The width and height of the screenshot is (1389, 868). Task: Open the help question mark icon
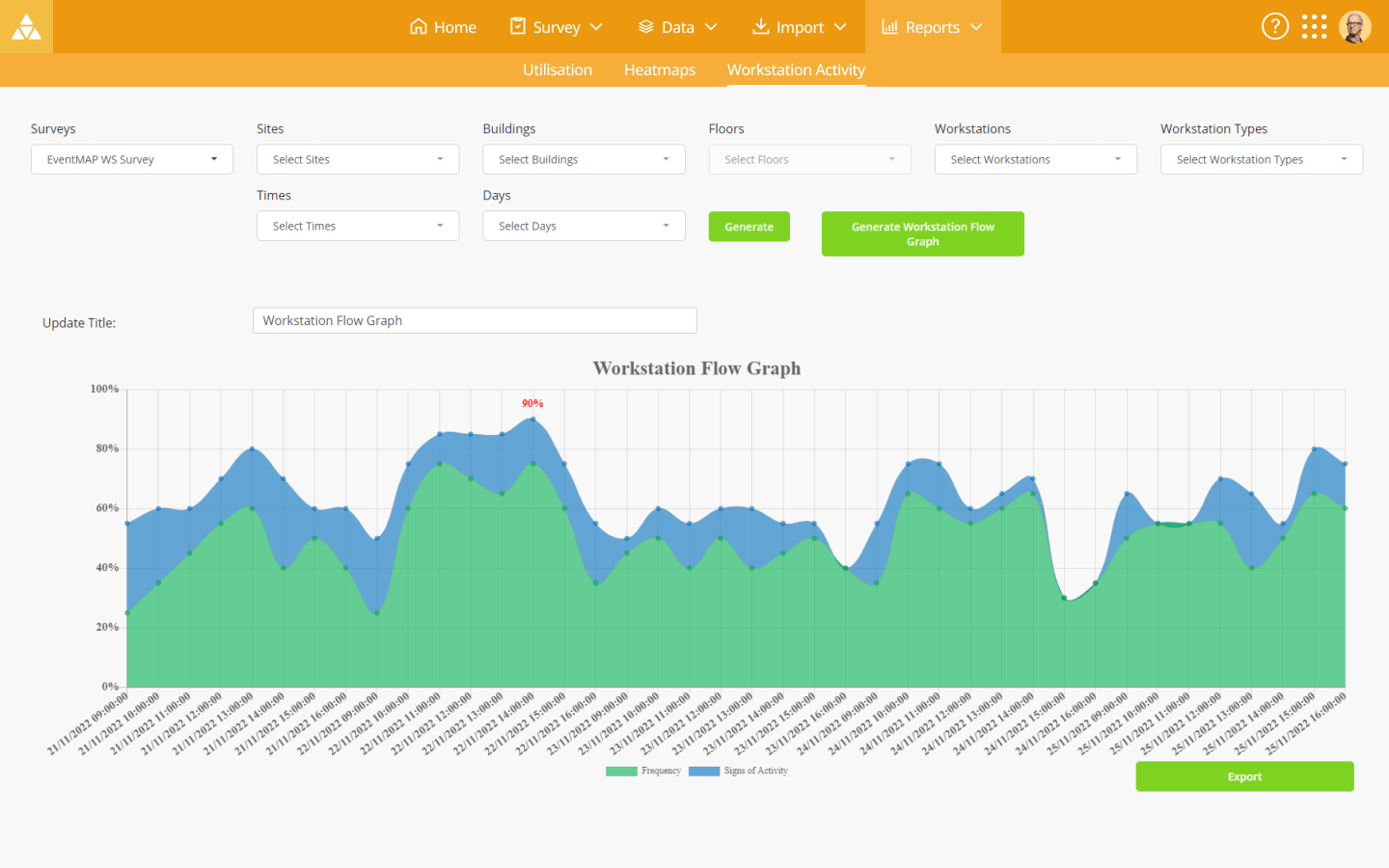(x=1274, y=26)
